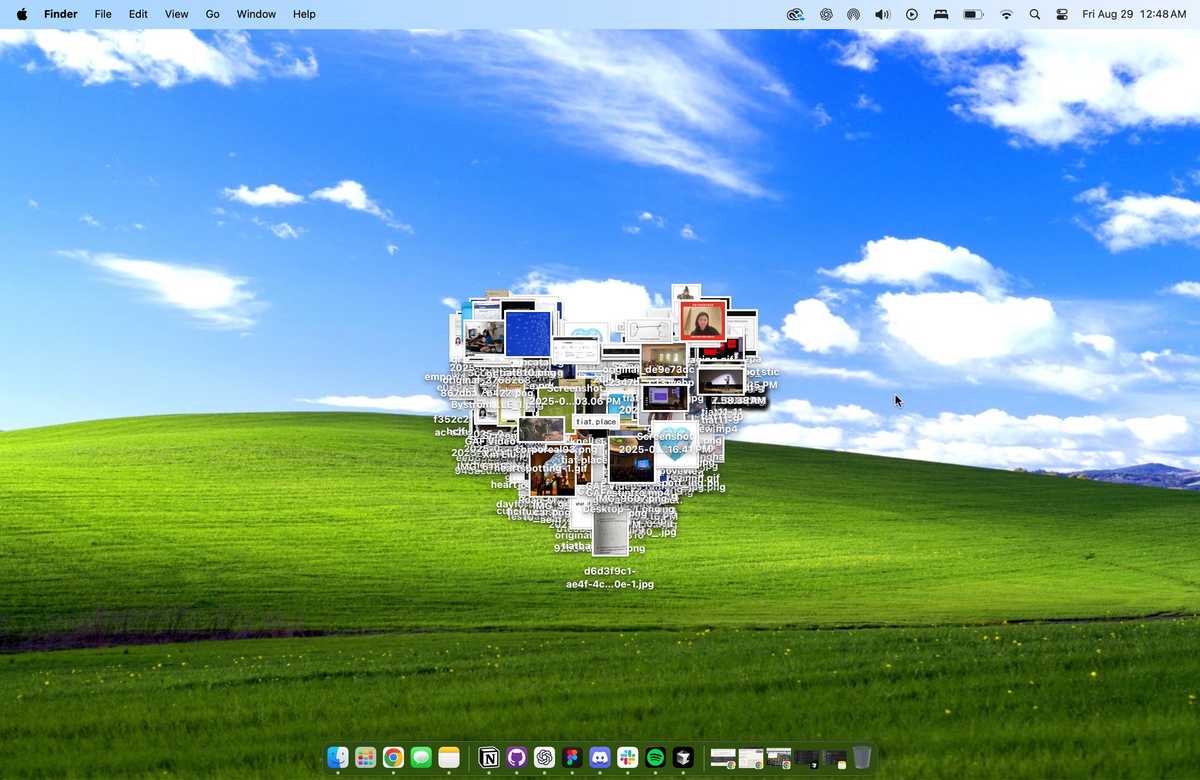Start ChatGPT from the Dock
The height and width of the screenshot is (780, 1200).
(543, 758)
